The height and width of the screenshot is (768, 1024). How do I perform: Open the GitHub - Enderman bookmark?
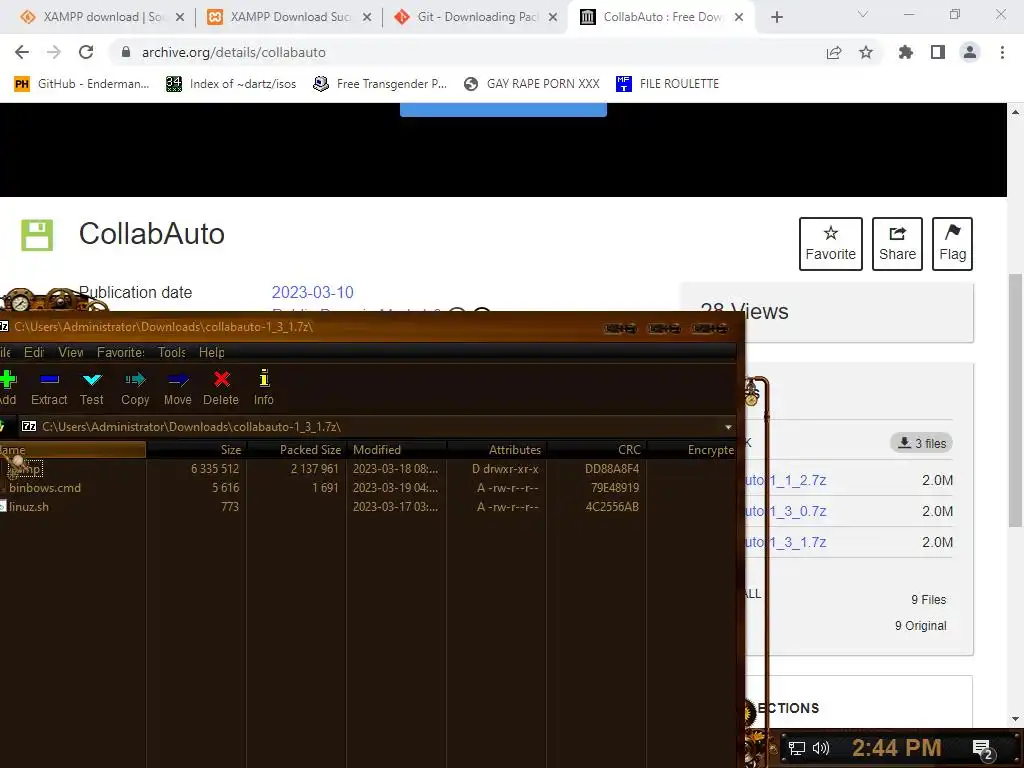pyautogui.click(x=82, y=84)
